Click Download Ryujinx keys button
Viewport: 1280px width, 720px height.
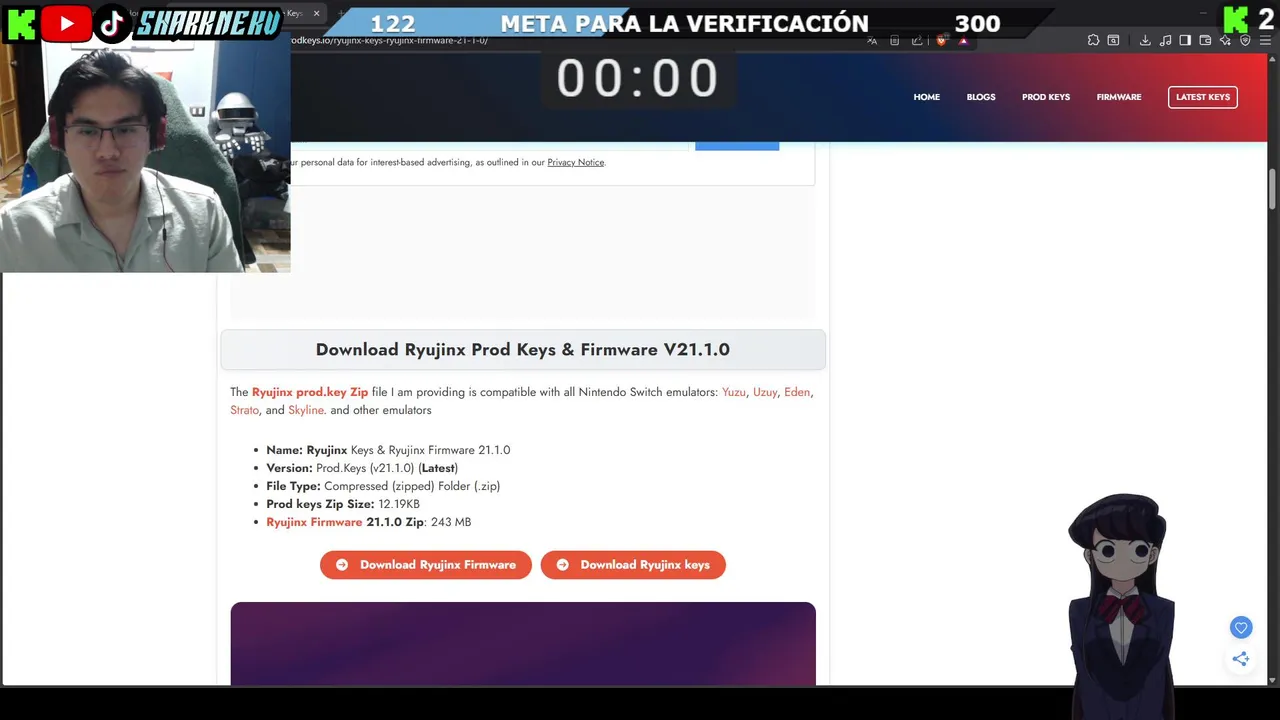633,565
